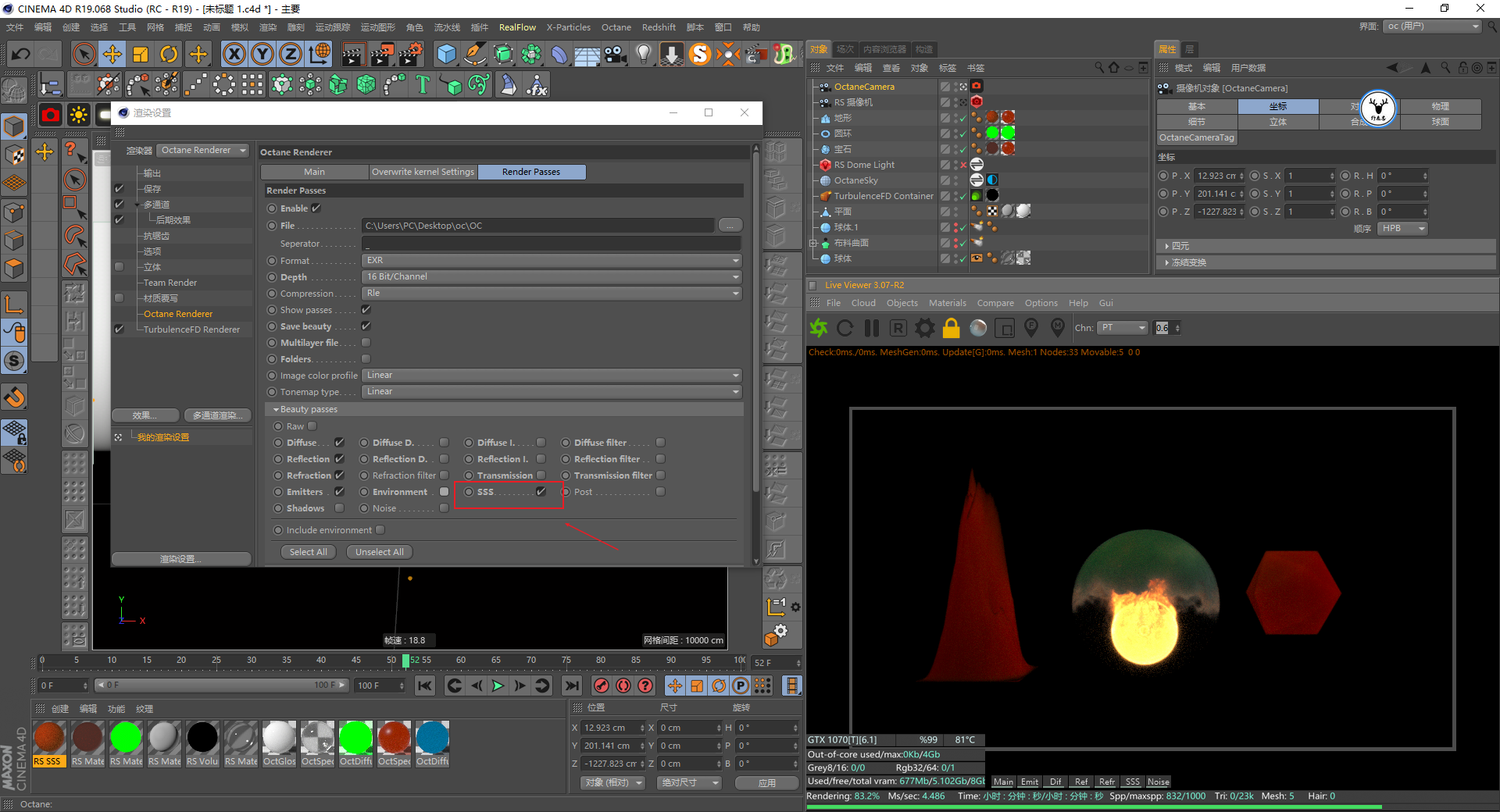Start Live Viewer render with Octane logo icon
Viewport: 1500px width, 812px height.
coord(819,328)
